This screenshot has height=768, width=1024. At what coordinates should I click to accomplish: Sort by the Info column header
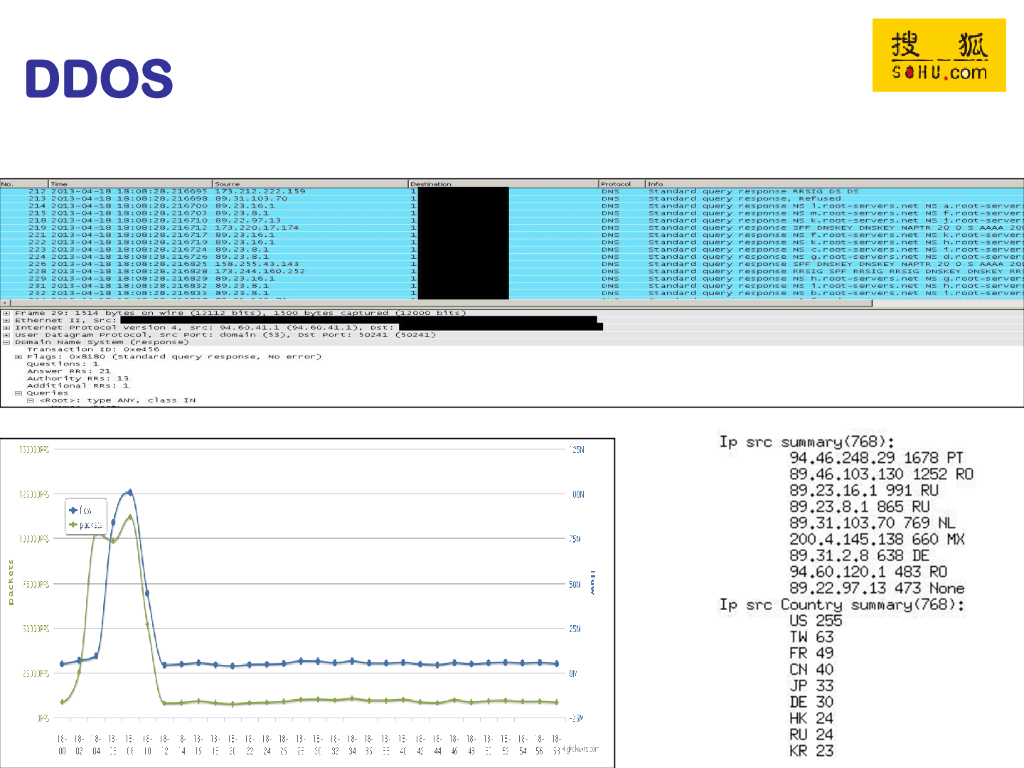830,184
